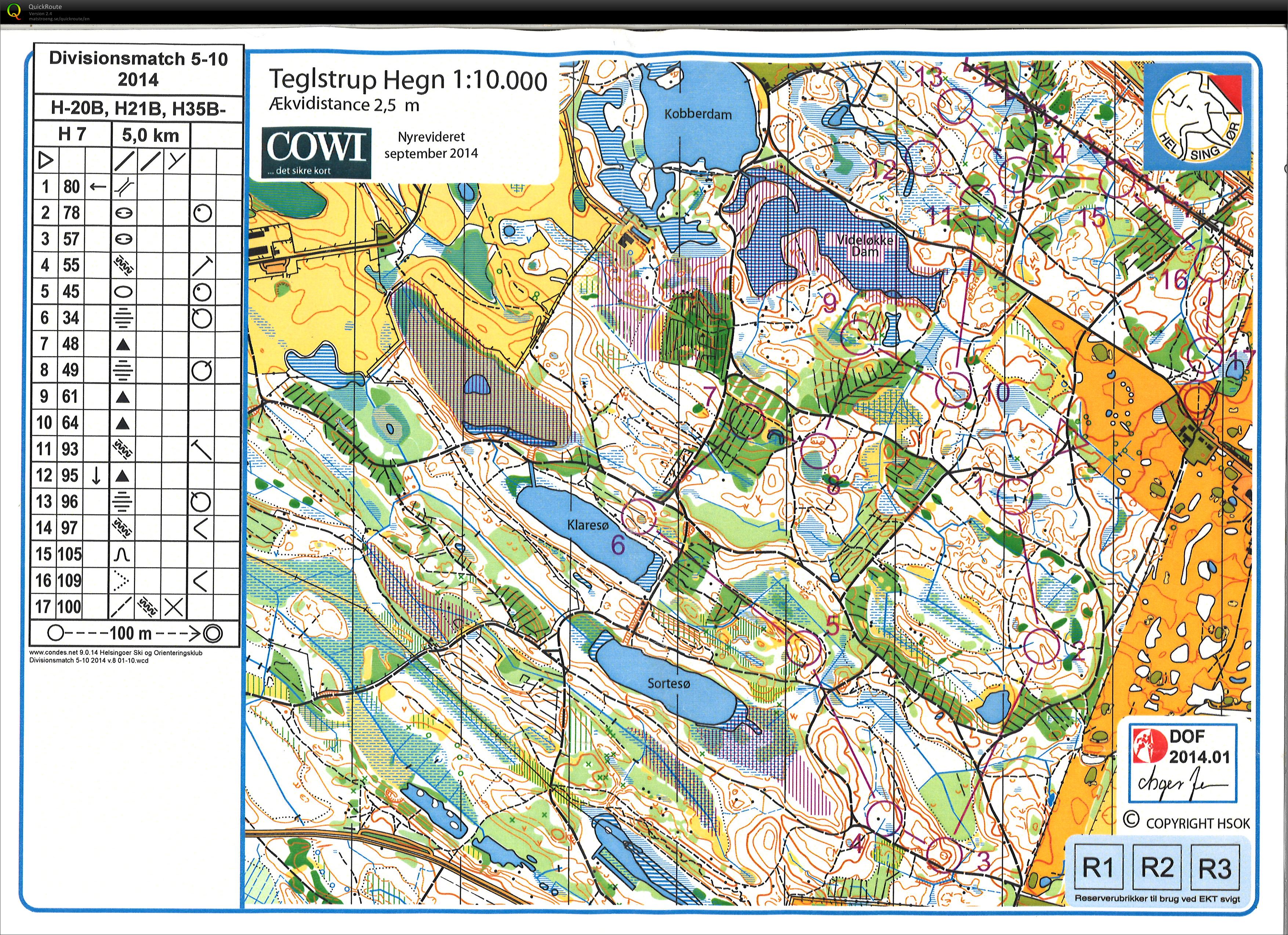Click the Nyrevideret september 2014 note

pos(431,145)
